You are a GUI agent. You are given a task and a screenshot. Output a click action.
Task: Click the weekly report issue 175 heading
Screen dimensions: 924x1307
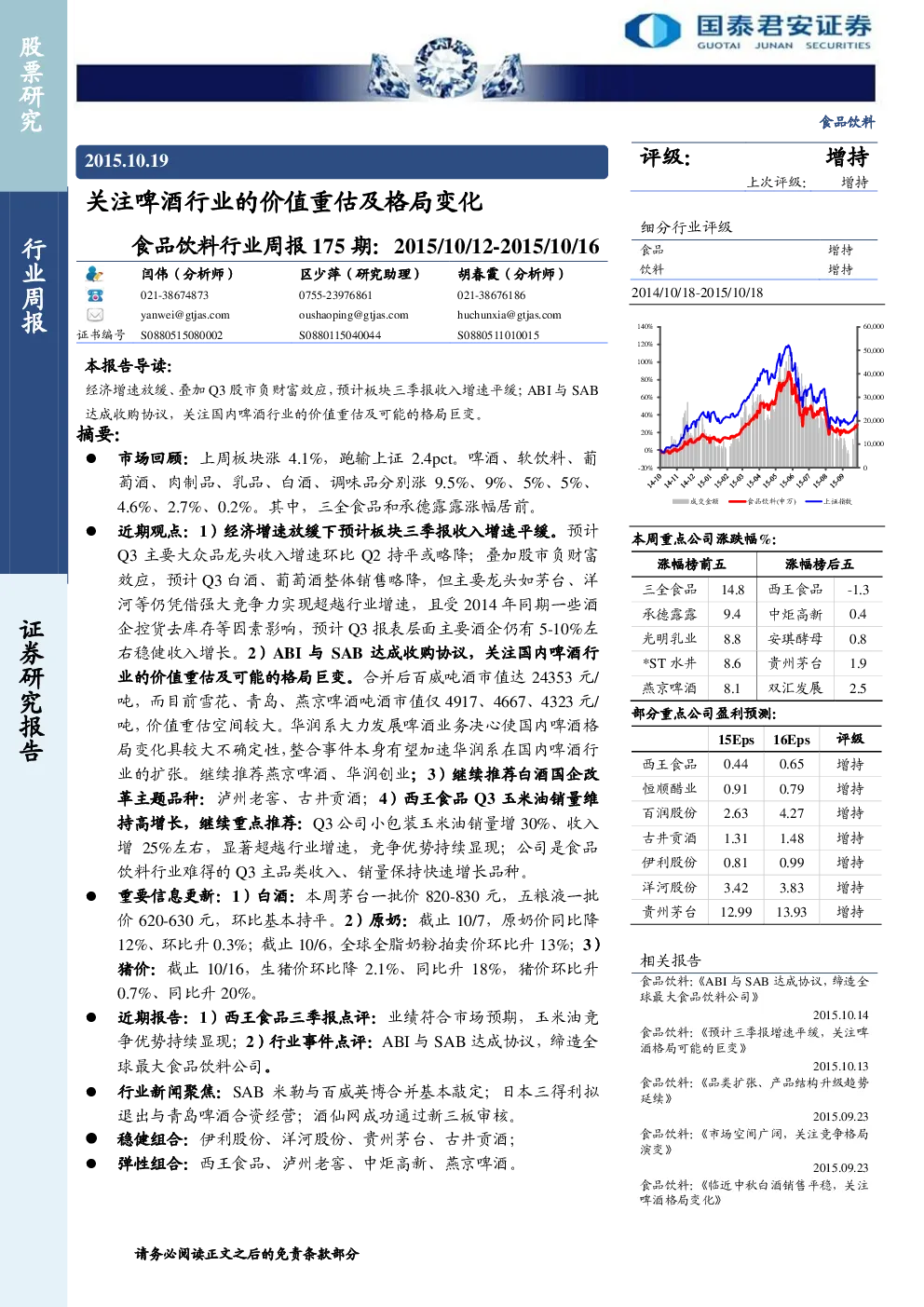(x=365, y=246)
